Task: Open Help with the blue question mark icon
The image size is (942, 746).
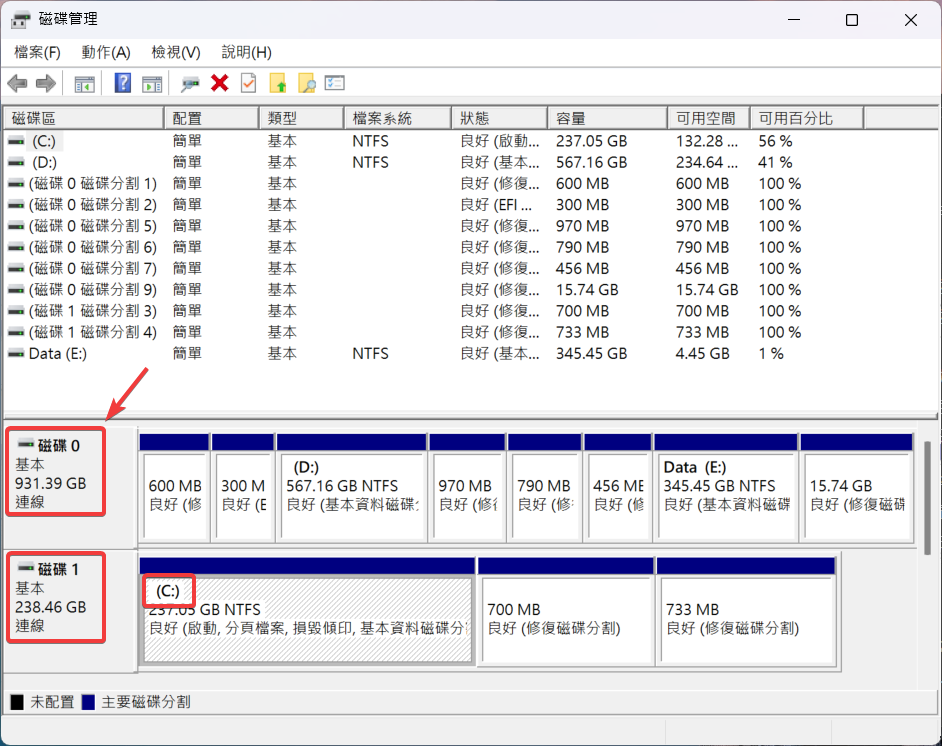Action: [x=123, y=83]
